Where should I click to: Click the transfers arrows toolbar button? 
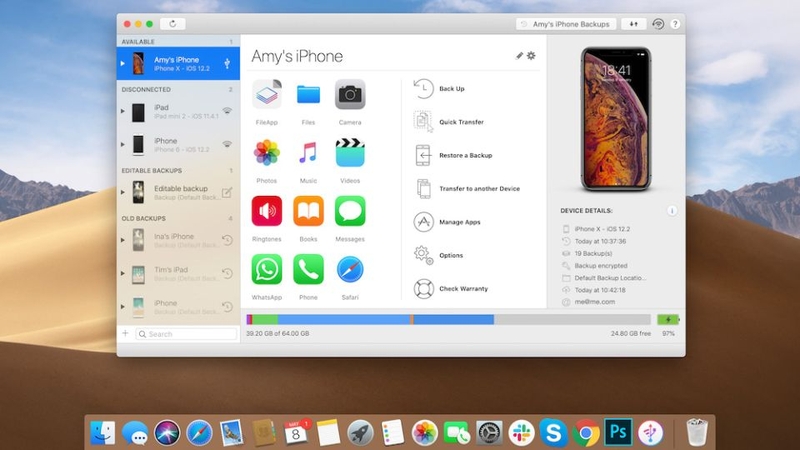click(634, 24)
